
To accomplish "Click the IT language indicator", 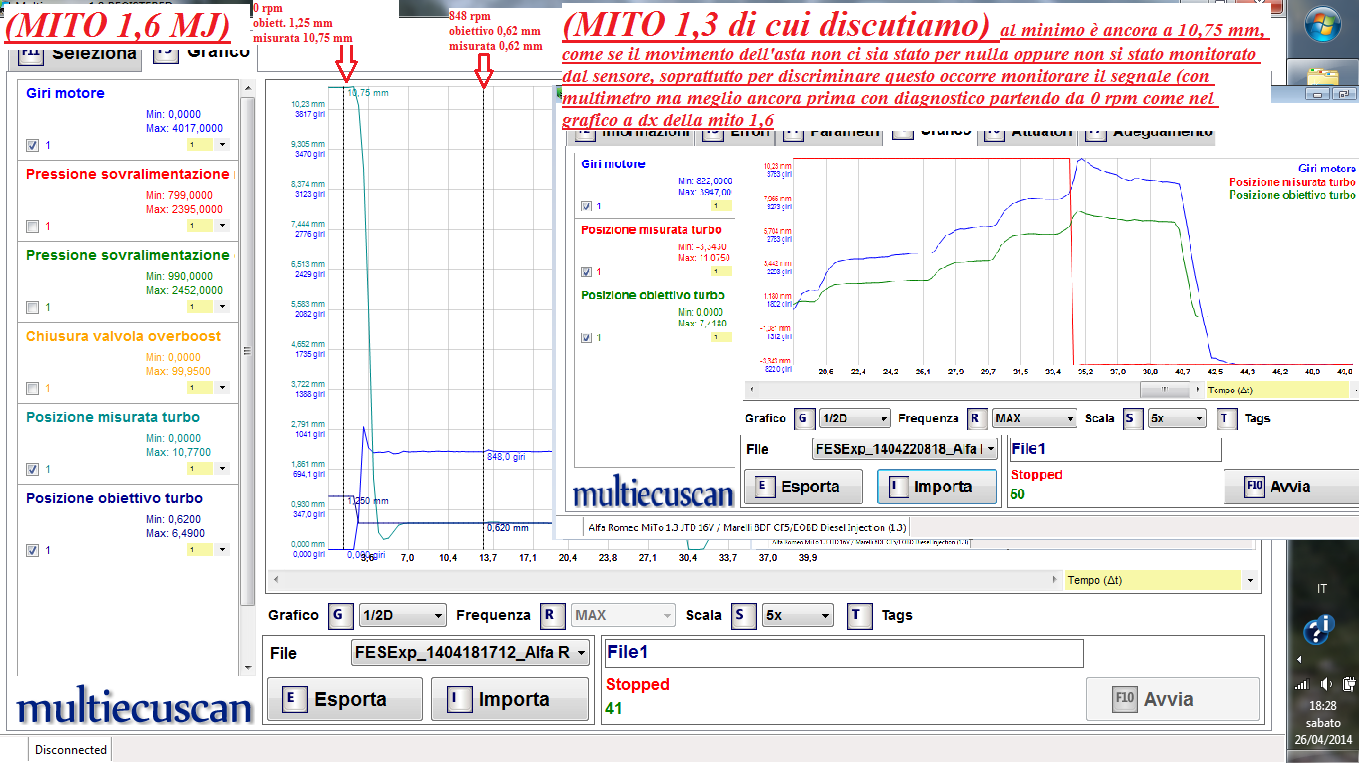I will tap(1322, 589).
